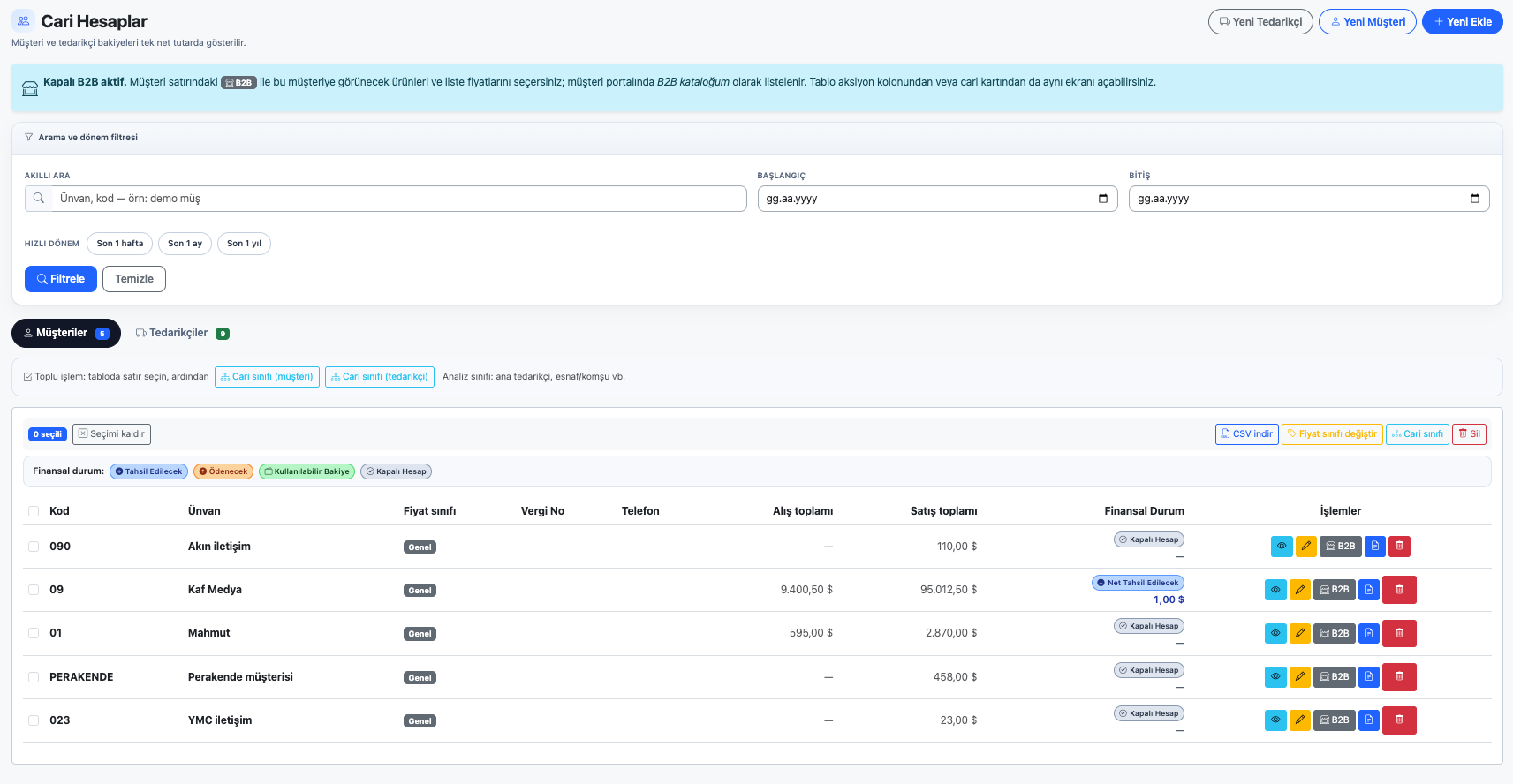Select Son 1 ay quick period
Image resolution: width=1513 pixels, height=784 pixels.
pos(185,244)
